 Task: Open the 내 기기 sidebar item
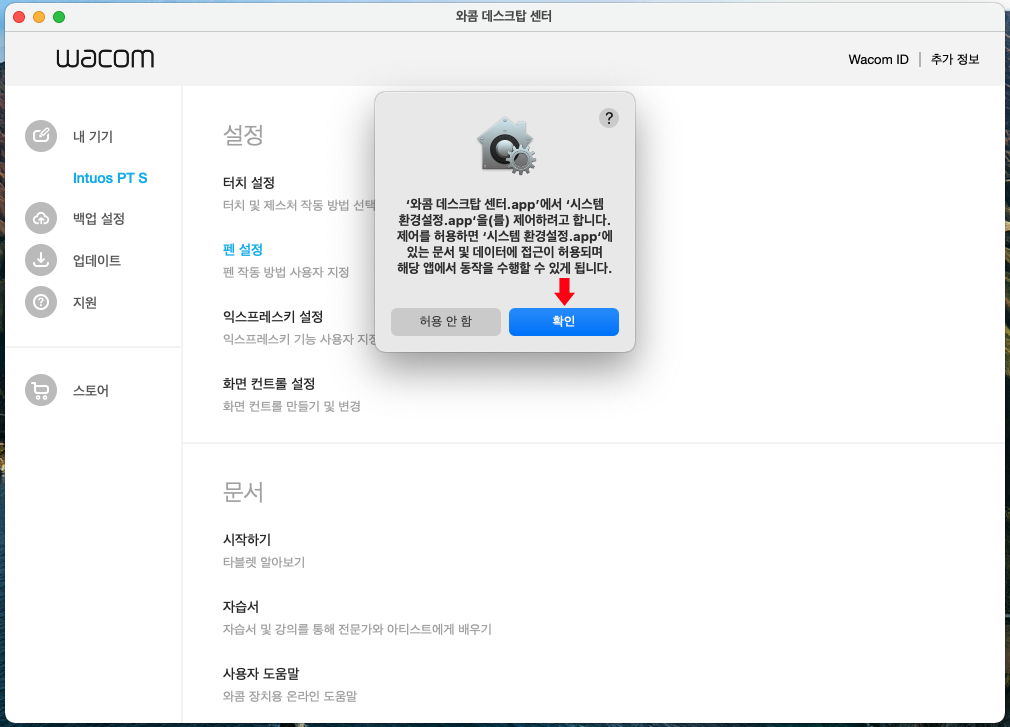click(x=93, y=137)
